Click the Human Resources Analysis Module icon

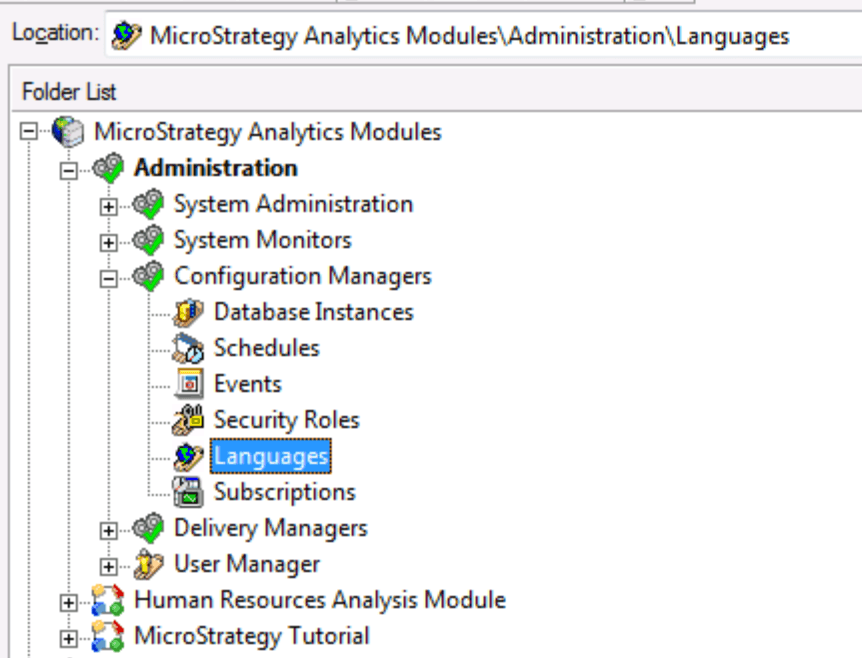[x=108, y=601]
